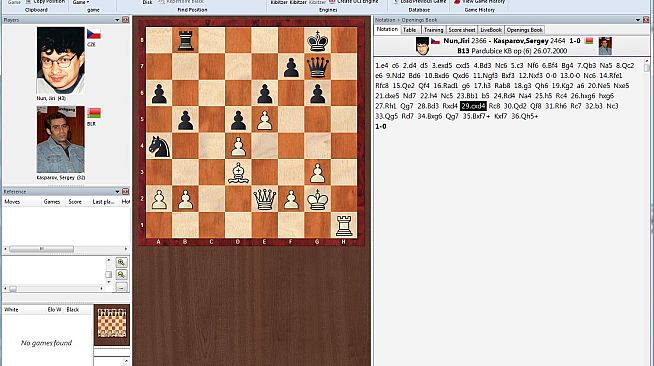
Task: Sort reference list by Last played column
Action: (x=103, y=202)
